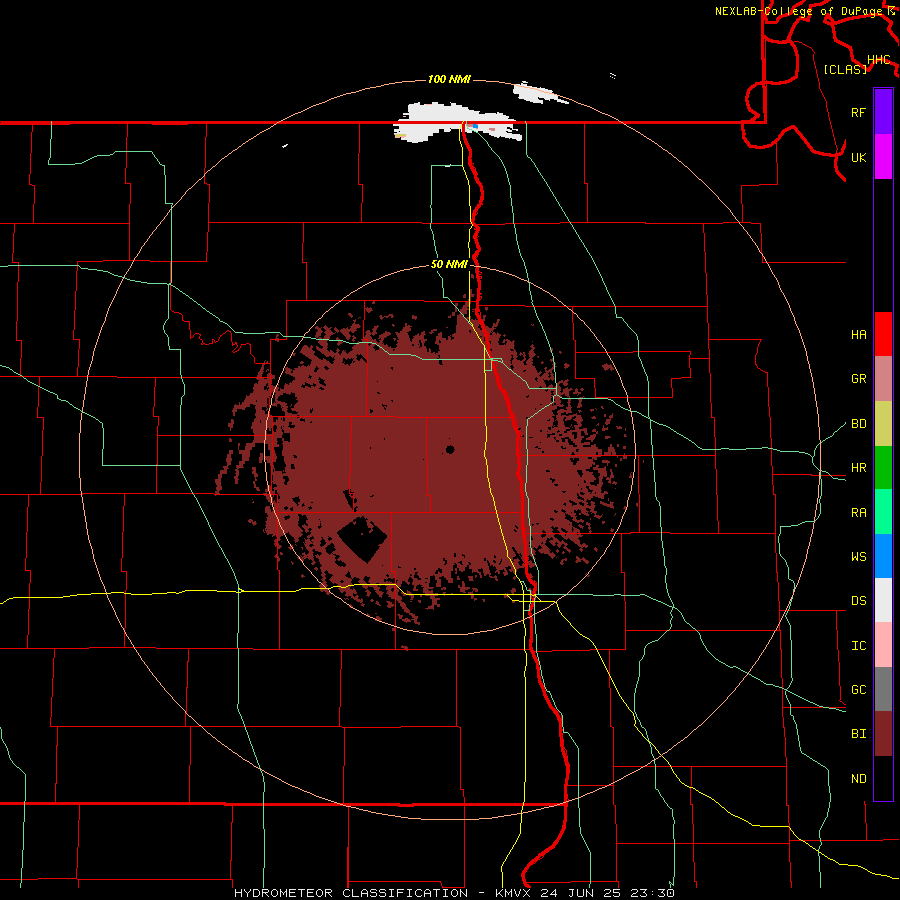Click the '23:30' timestamp text
This screenshot has height=900, width=900.
(x=650, y=893)
